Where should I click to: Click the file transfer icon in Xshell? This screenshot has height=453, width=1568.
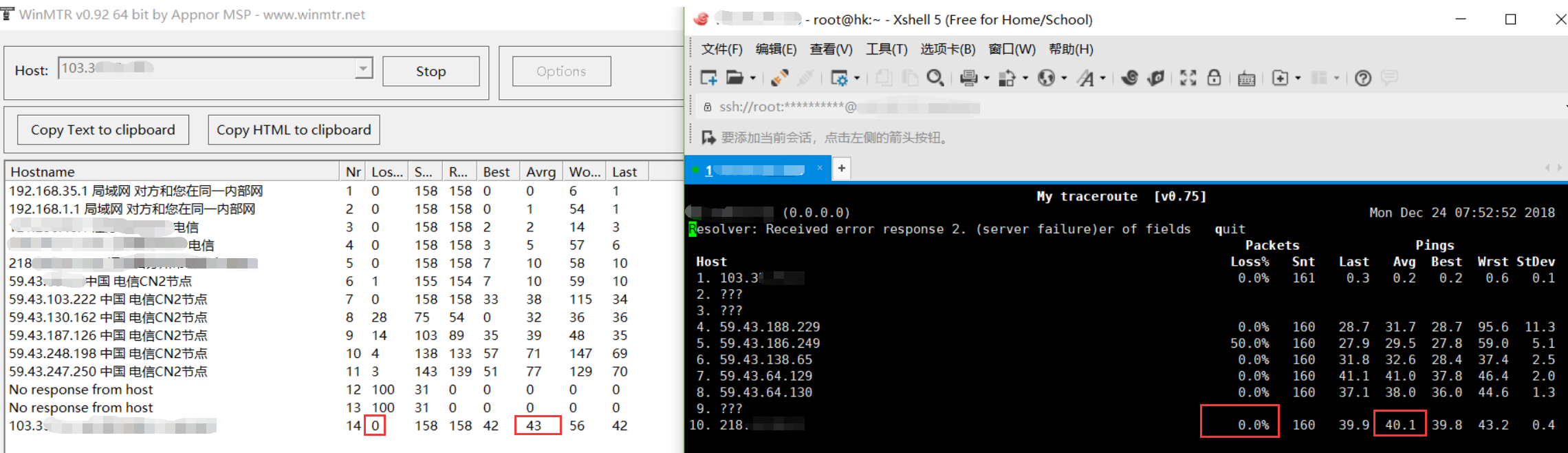click(x=1007, y=78)
